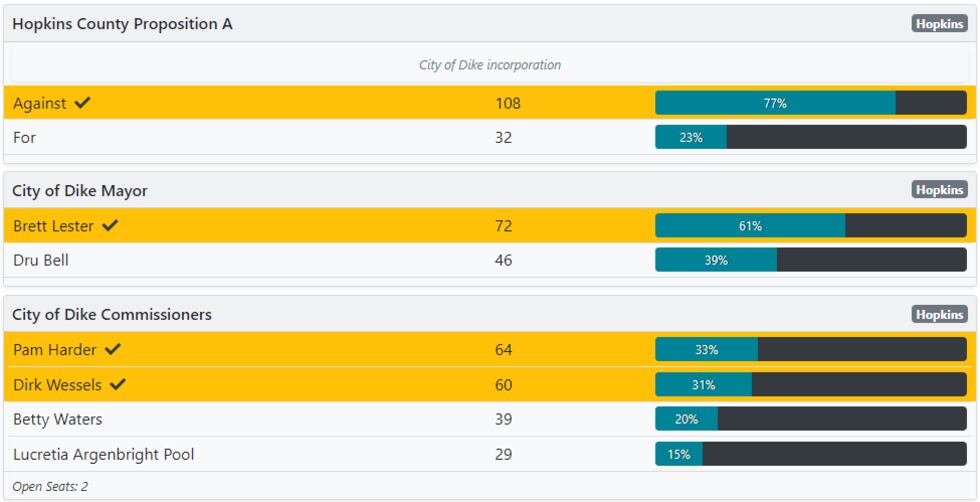Click the Hopkins badge on Dike Mayor
The width and height of the screenshot is (980, 502).
point(939,190)
